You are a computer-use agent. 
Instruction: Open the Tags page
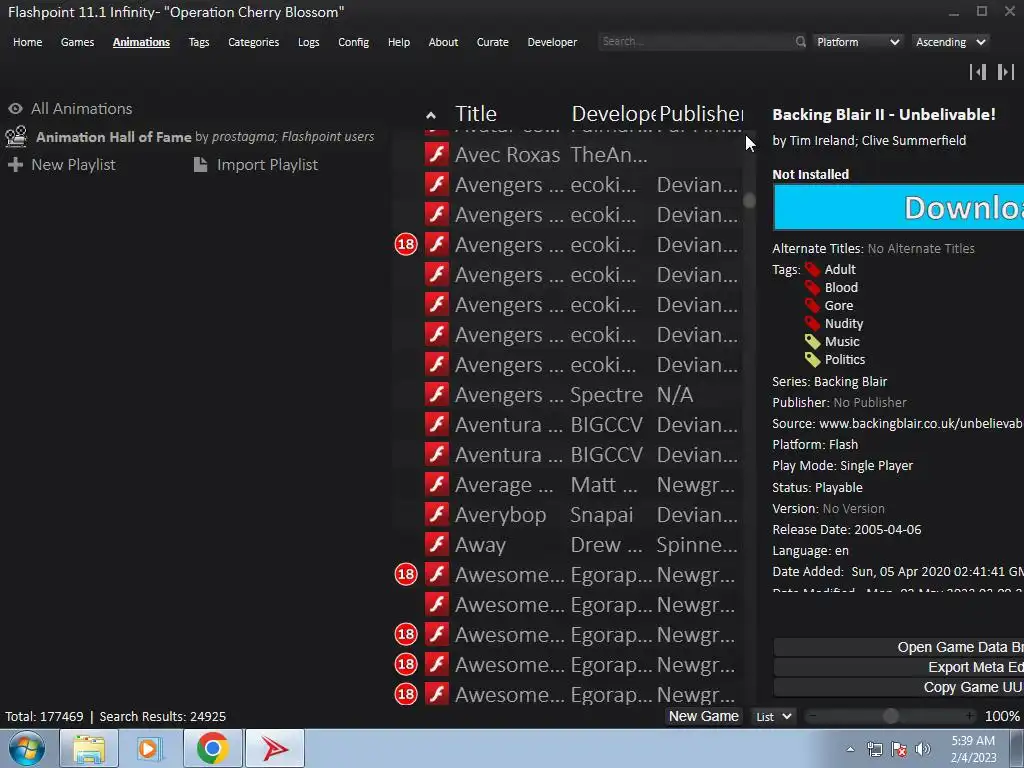coord(199,42)
